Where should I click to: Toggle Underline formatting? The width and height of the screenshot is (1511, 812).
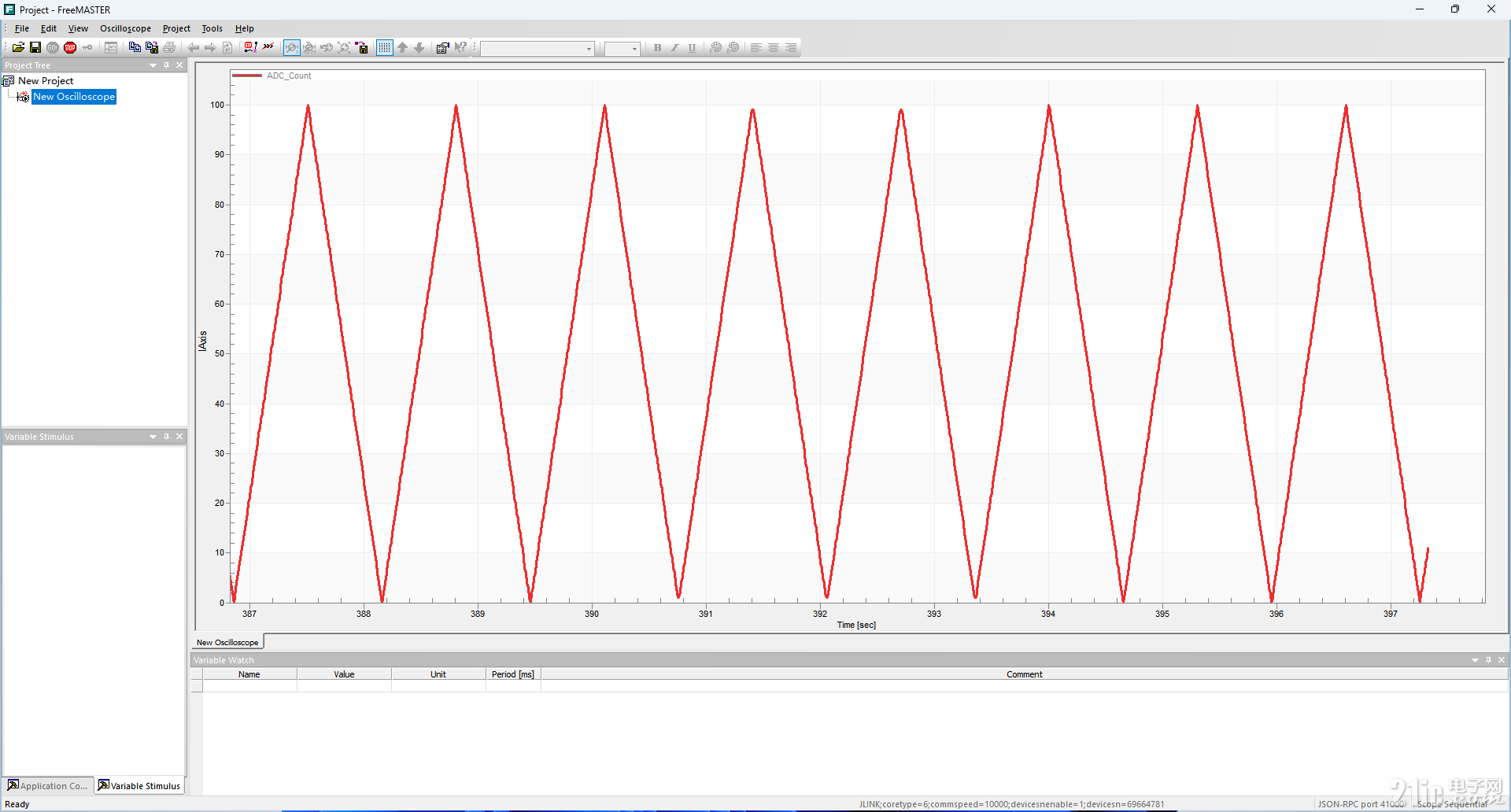point(692,48)
